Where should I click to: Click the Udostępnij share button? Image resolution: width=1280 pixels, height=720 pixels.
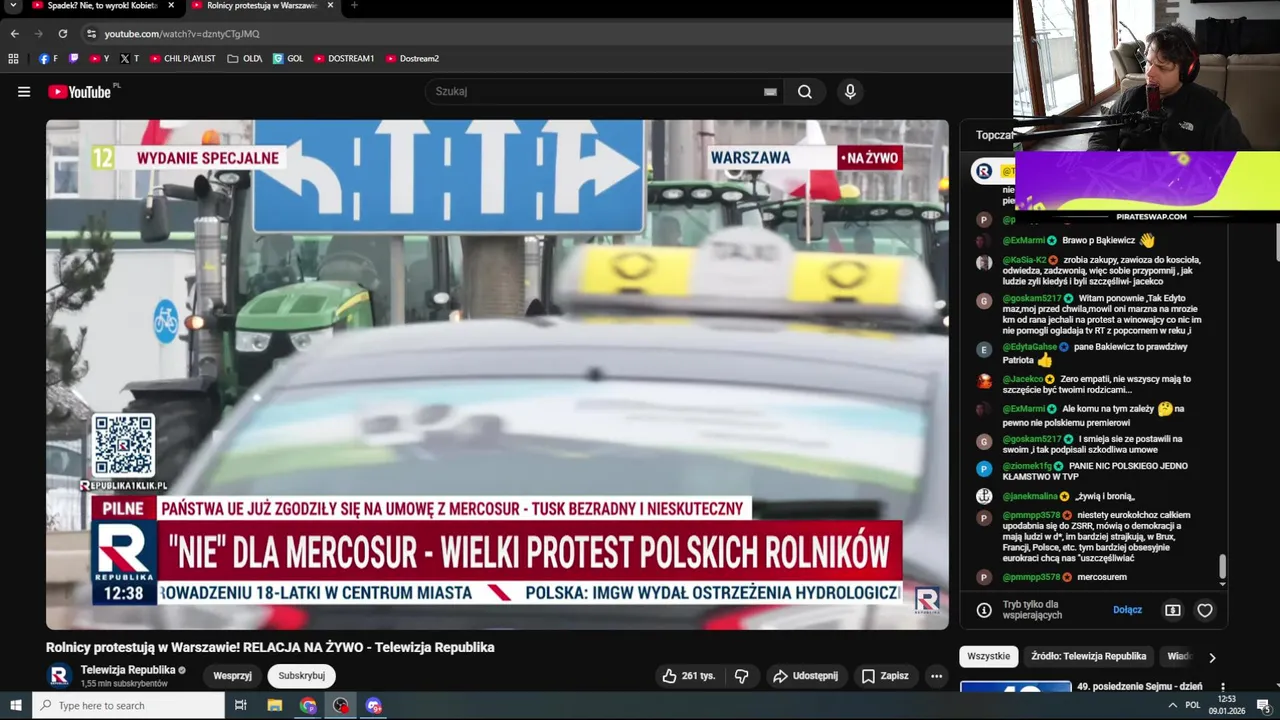(x=806, y=676)
